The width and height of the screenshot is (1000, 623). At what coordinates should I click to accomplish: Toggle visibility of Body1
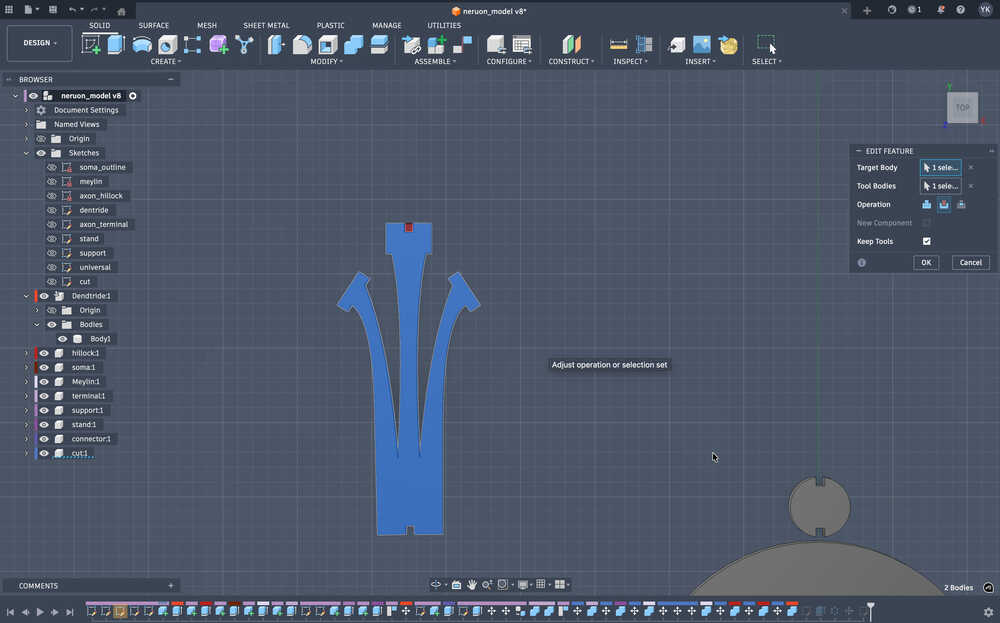coord(62,339)
